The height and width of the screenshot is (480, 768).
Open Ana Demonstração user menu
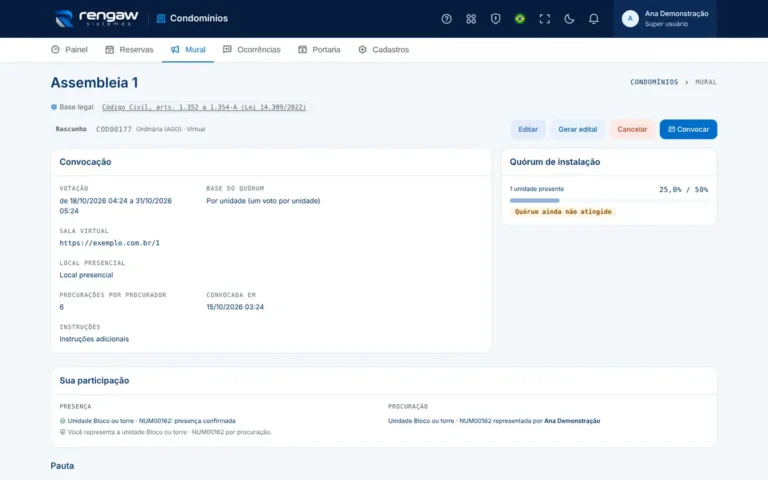[x=665, y=19]
